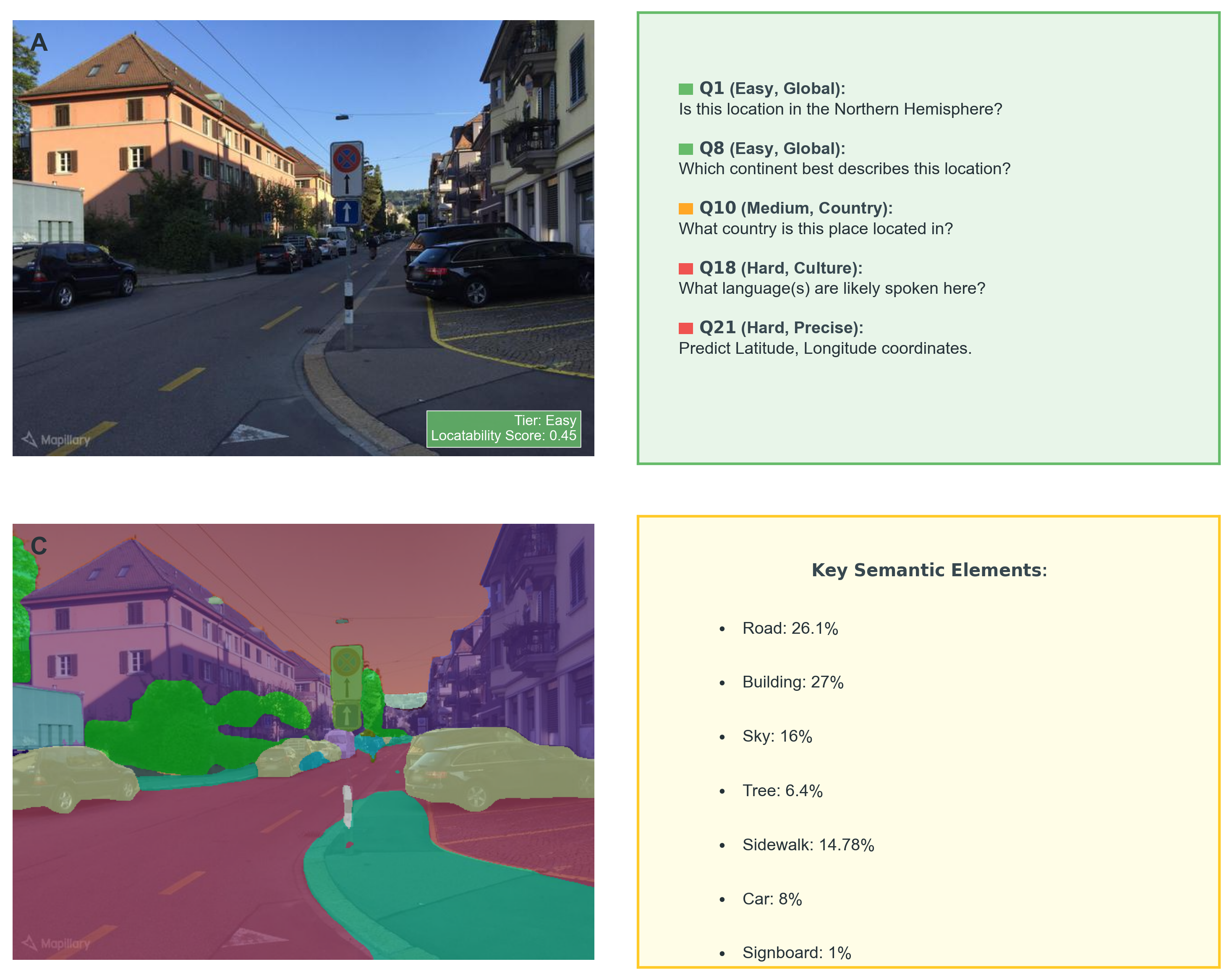
Task: Click the red square beside Q18
Action: (685, 269)
